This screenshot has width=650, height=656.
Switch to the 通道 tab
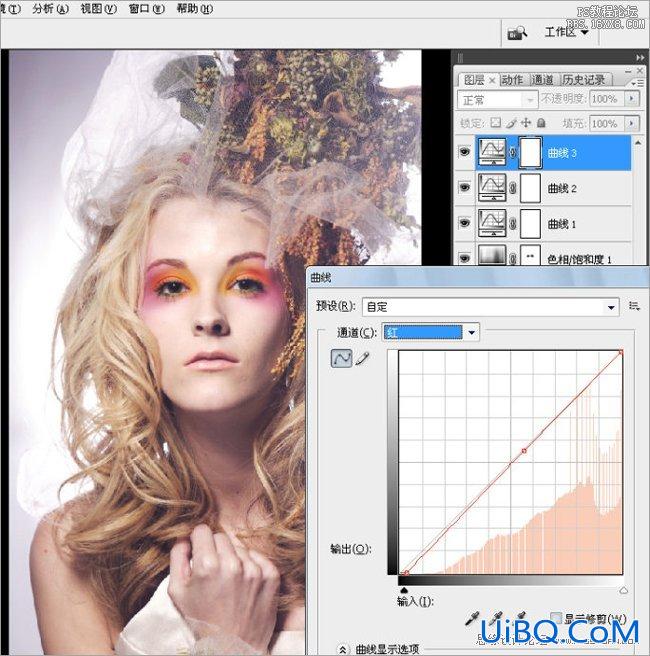pos(542,79)
